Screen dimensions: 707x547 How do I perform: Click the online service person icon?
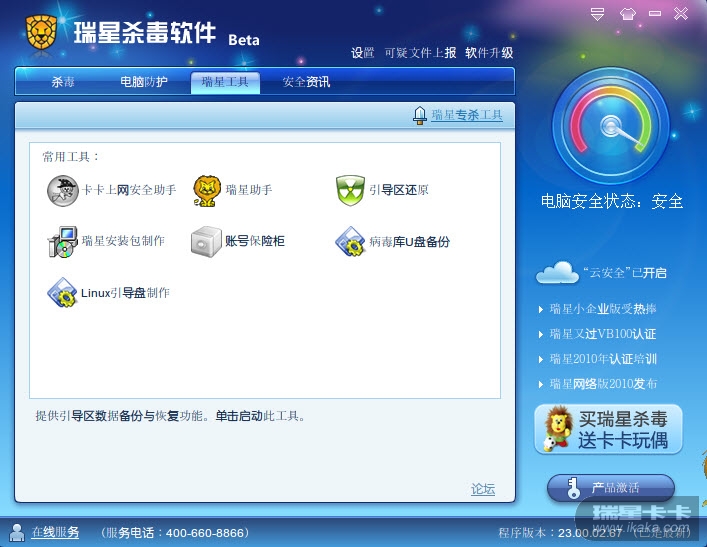pos(17,533)
